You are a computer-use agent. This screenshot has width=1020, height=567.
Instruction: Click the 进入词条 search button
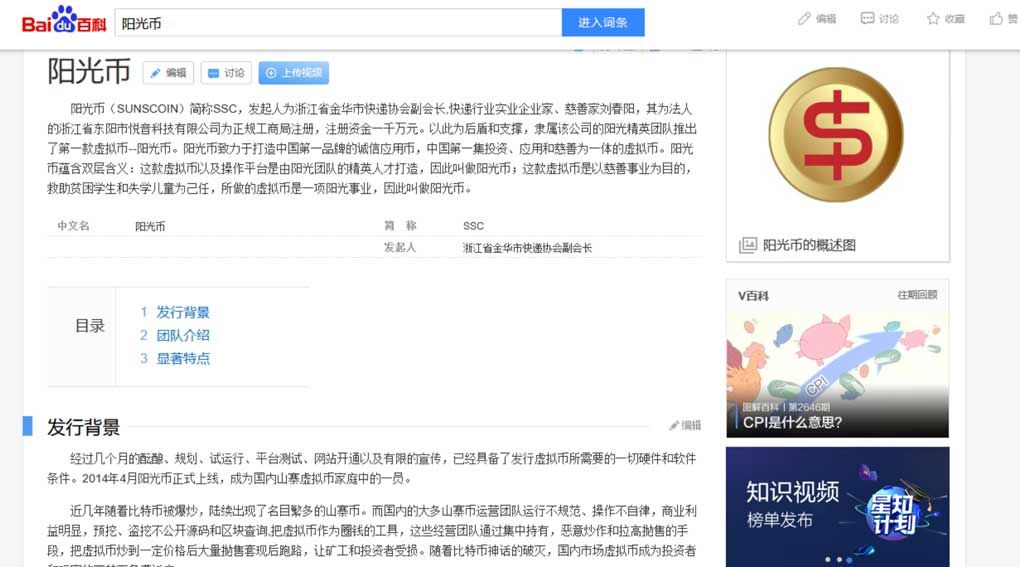[603, 23]
